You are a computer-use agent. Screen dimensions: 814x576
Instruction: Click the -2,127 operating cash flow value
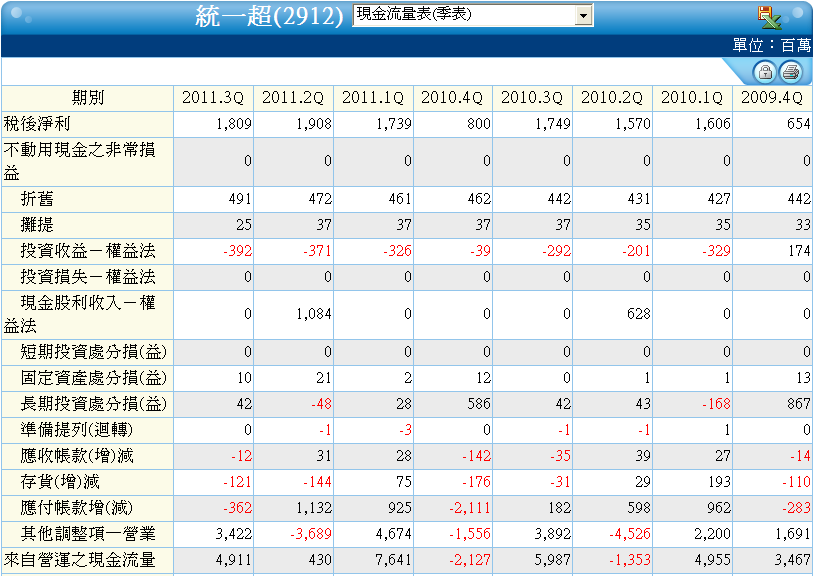click(x=470, y=560)
